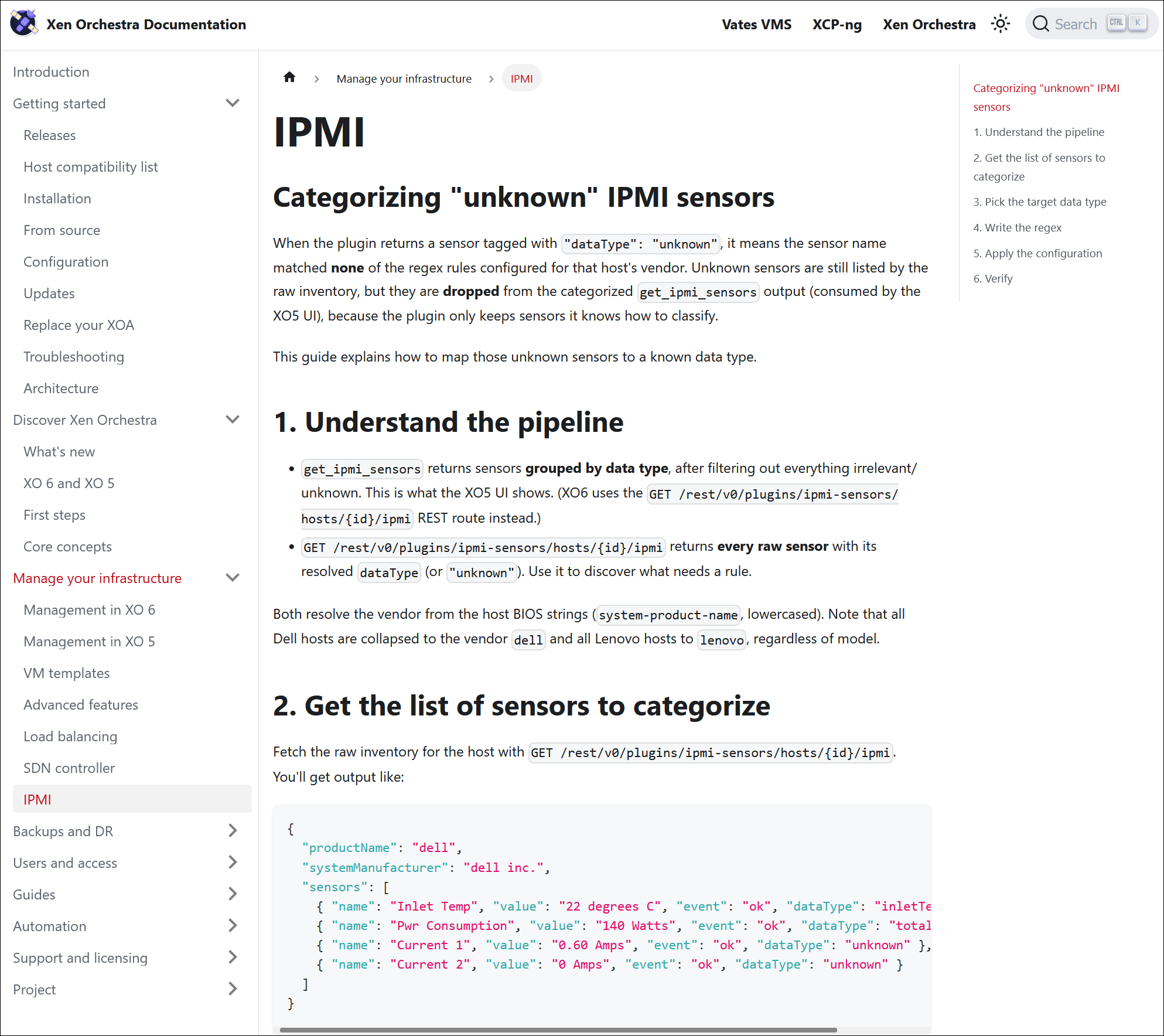Collapse the Discover Xen Orchestra section chevron
The width and height of the screenshot is (1164, 1036).
click(233, 420)
